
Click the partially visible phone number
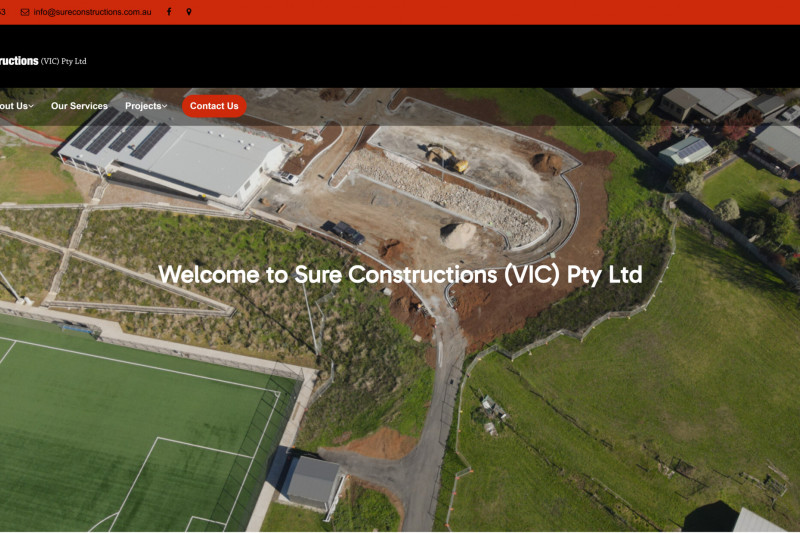[3, 12]
